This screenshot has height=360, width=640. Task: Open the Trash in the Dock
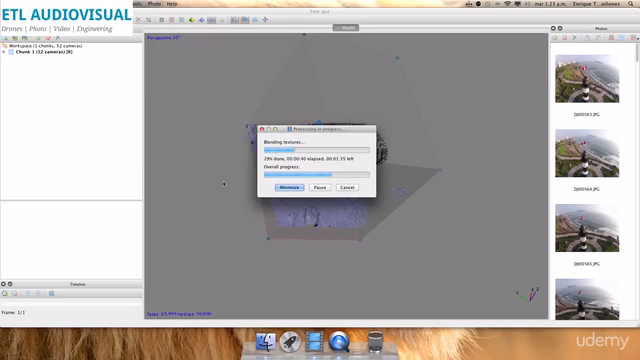pyautogui.click(x=376, y=342)
